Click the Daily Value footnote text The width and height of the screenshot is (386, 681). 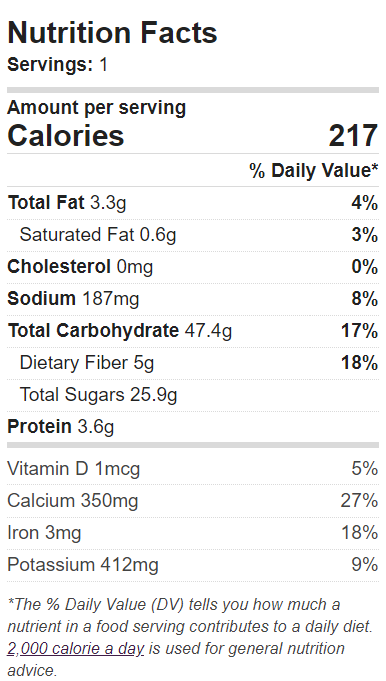190,638
